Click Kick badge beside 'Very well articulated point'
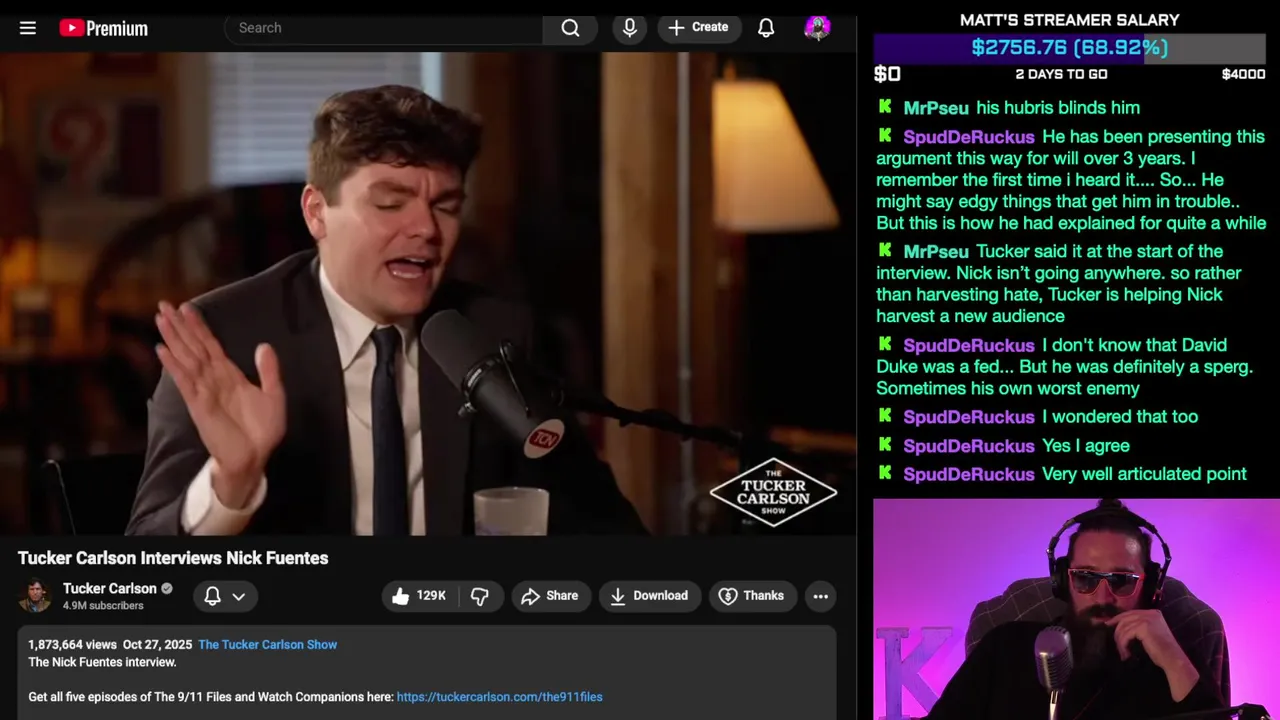 point(885,473)
